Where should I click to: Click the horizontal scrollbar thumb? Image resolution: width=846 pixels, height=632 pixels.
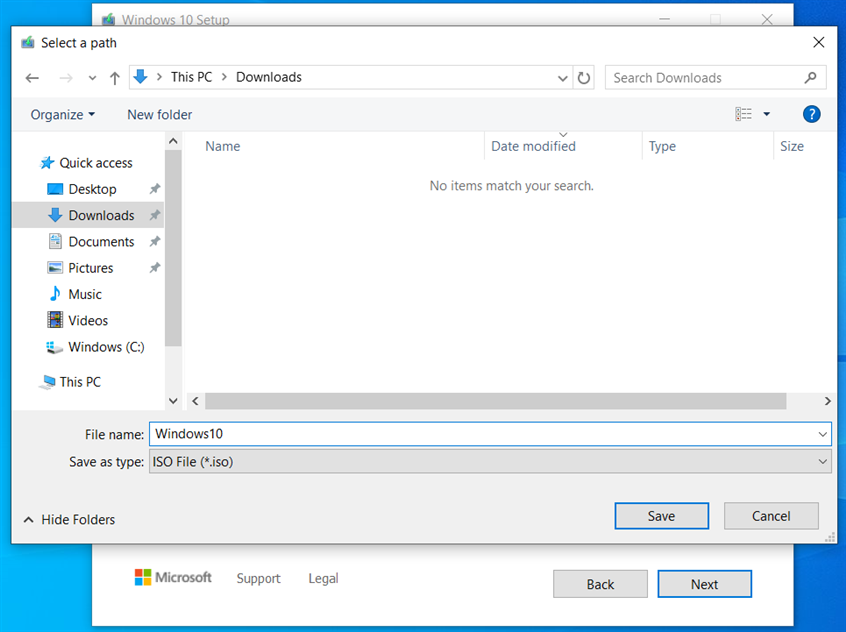tap(495, 401)
